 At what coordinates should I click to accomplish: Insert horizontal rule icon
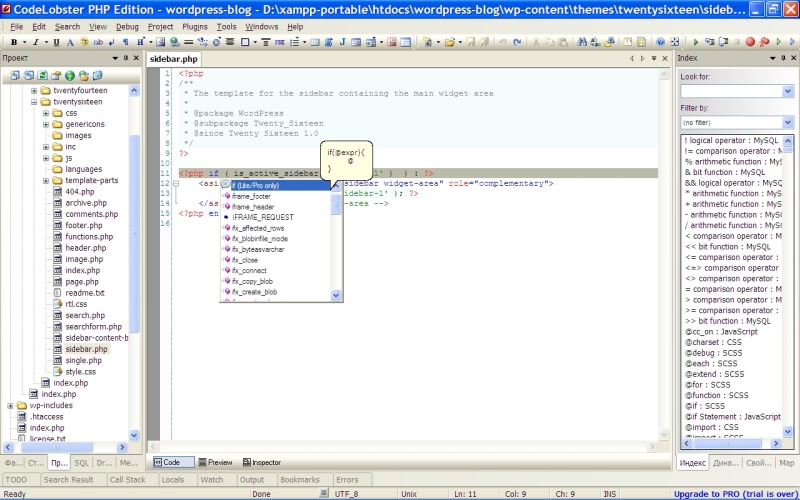[x=188, y=42]
